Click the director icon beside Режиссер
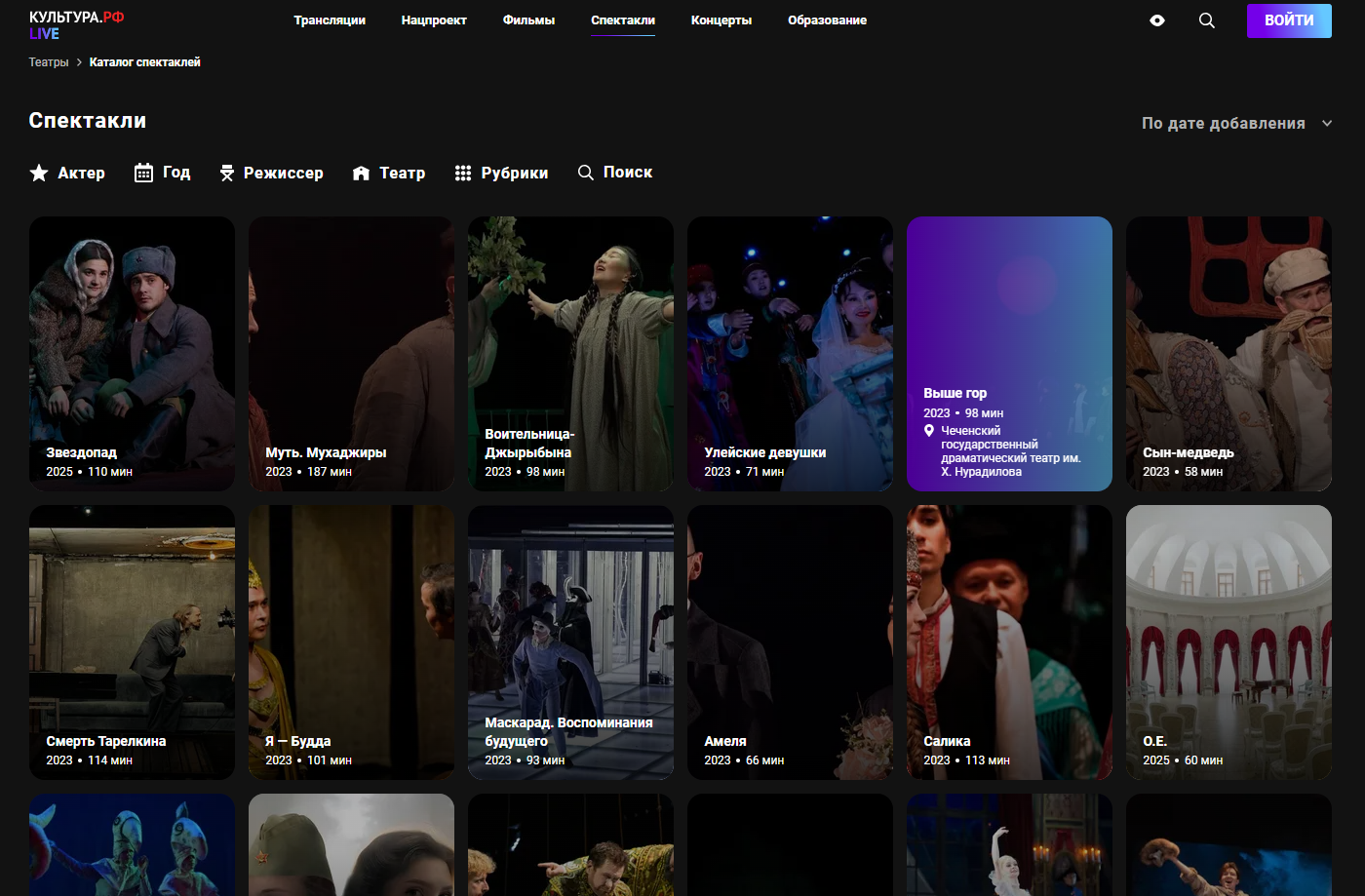The height and width of the screenshot is (896, 1365). (x=227, y=173)
